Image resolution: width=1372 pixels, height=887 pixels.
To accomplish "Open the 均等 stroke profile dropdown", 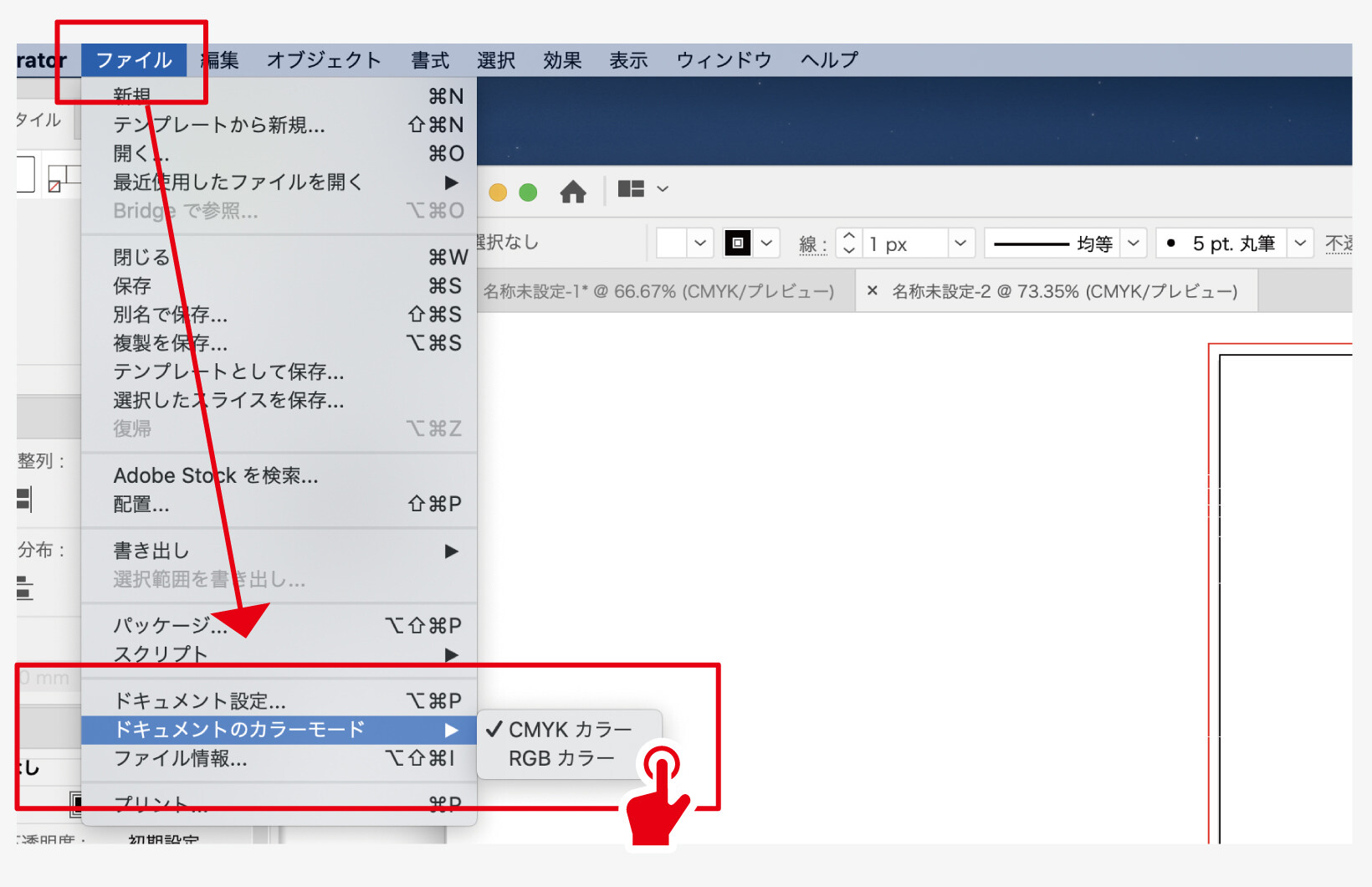I will (x=1133, y=244).
